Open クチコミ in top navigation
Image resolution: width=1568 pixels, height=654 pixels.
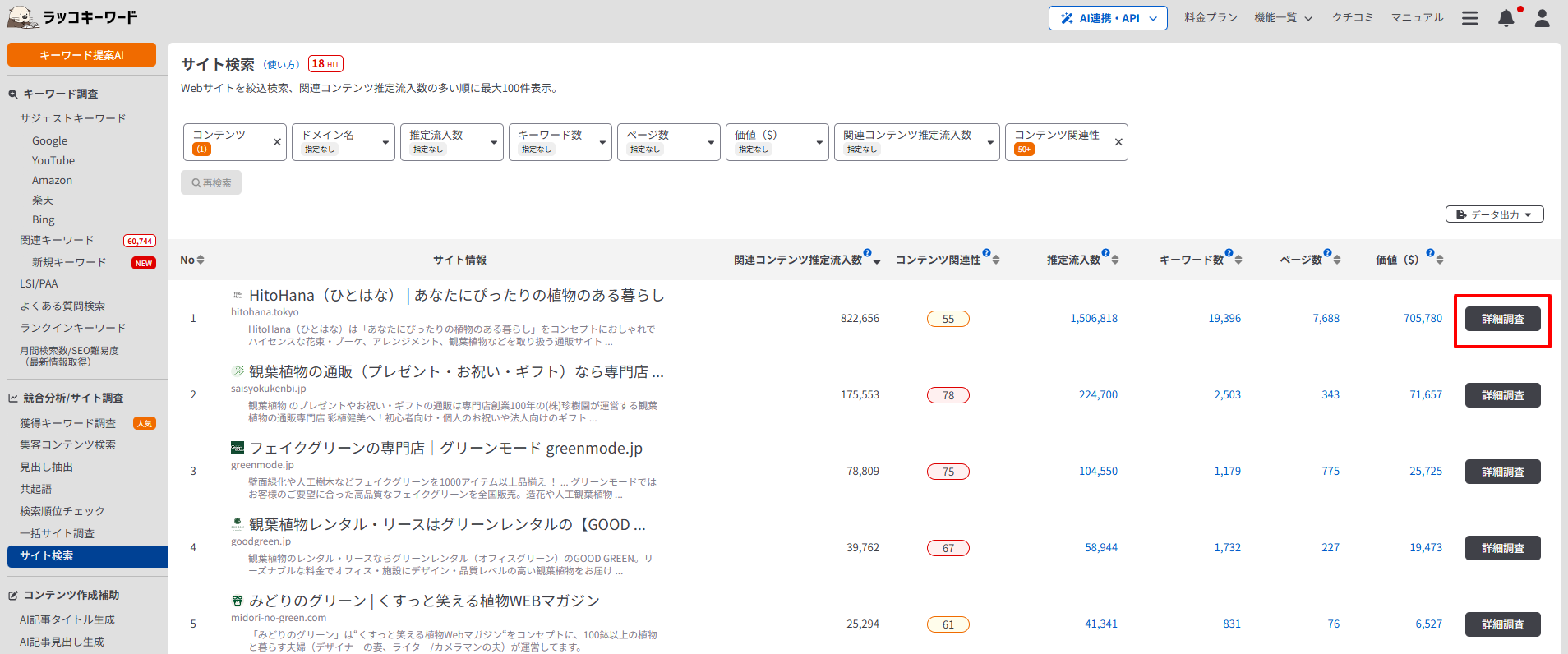click(1352, 17)
